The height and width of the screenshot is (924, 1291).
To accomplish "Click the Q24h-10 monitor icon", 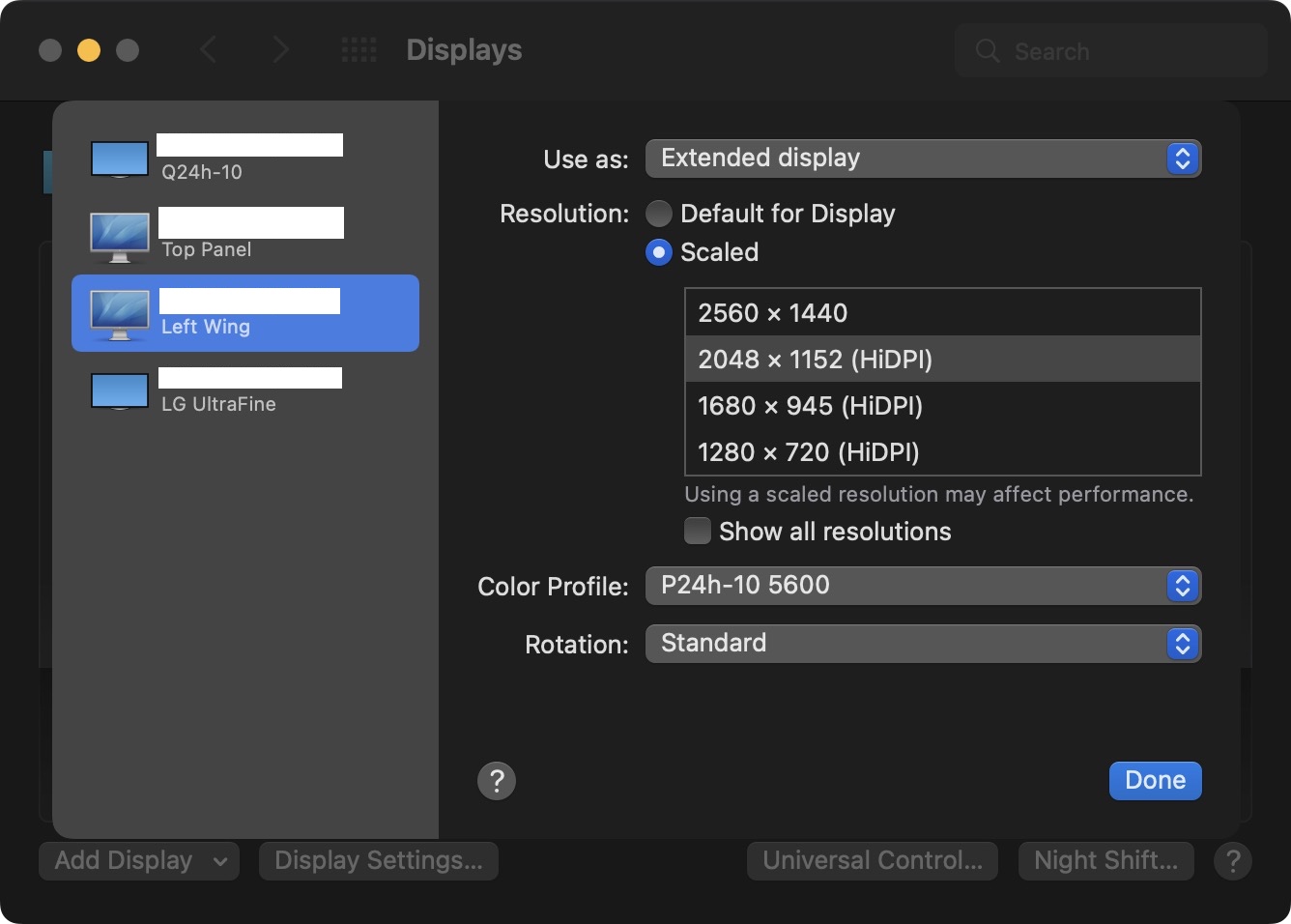I will point(120,159).
